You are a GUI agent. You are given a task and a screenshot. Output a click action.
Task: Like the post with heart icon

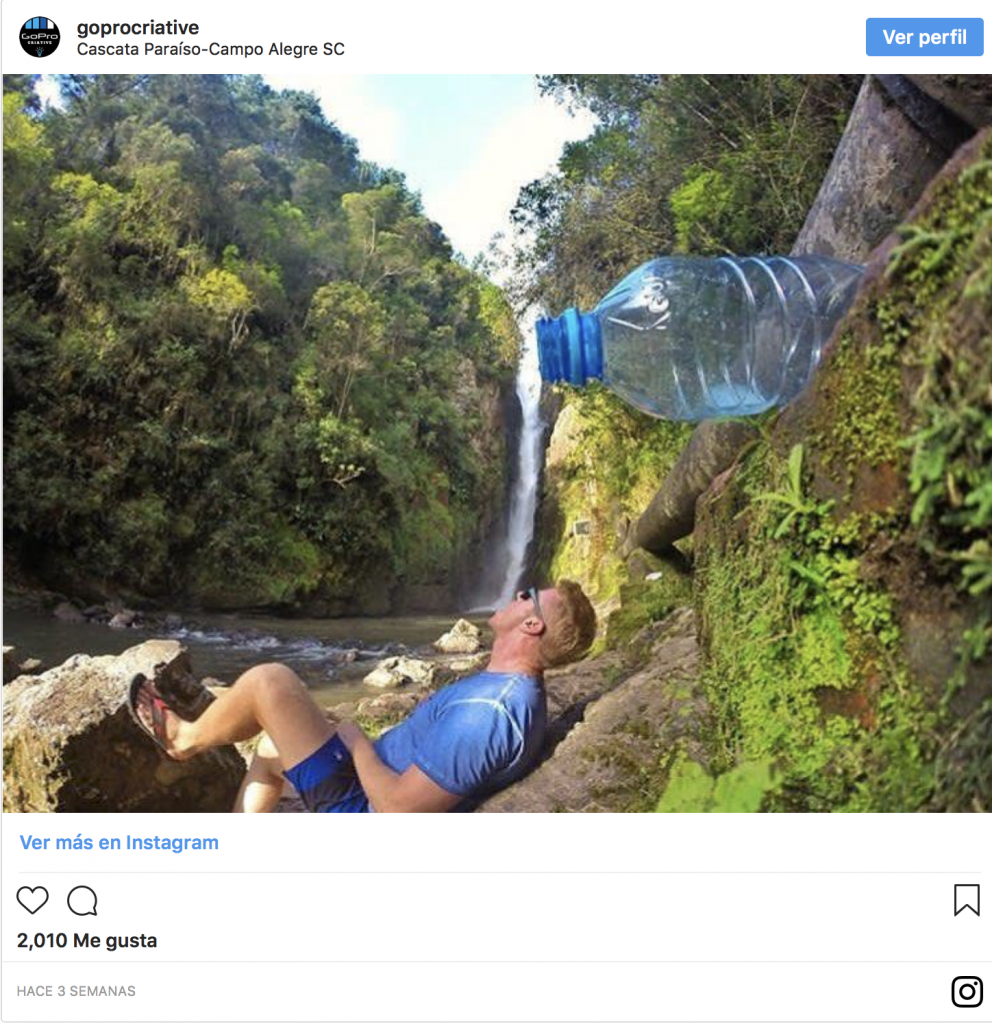(32, 901)
